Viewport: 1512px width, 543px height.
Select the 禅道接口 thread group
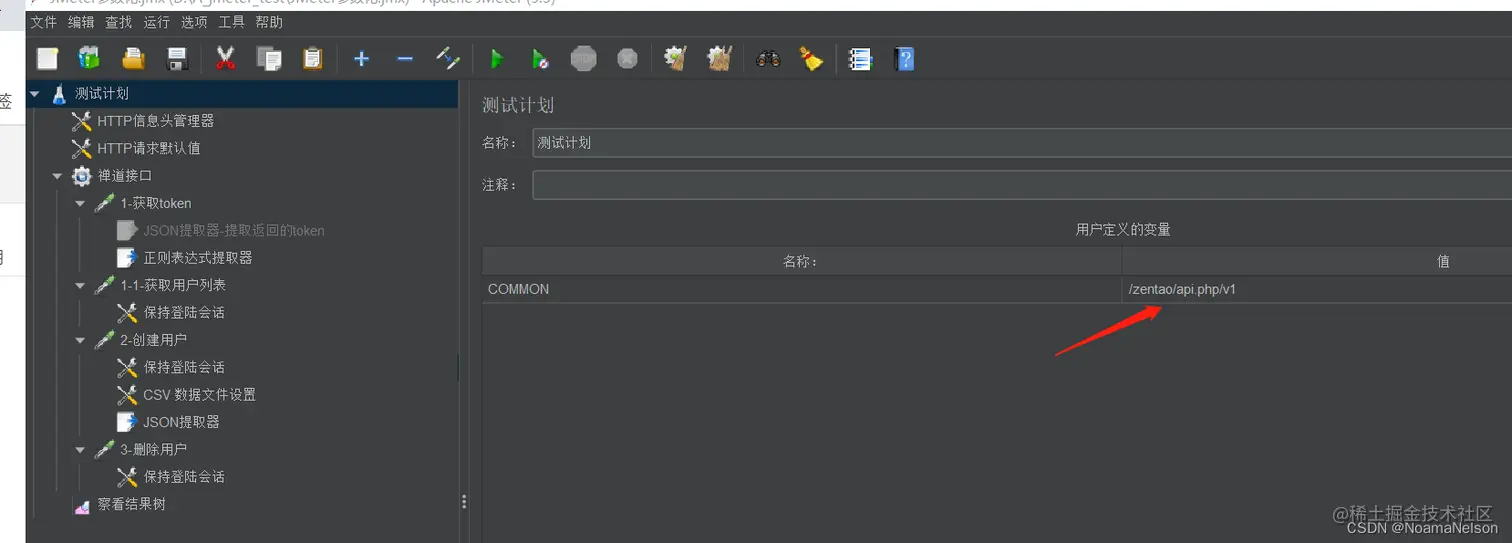click(124, 176)
